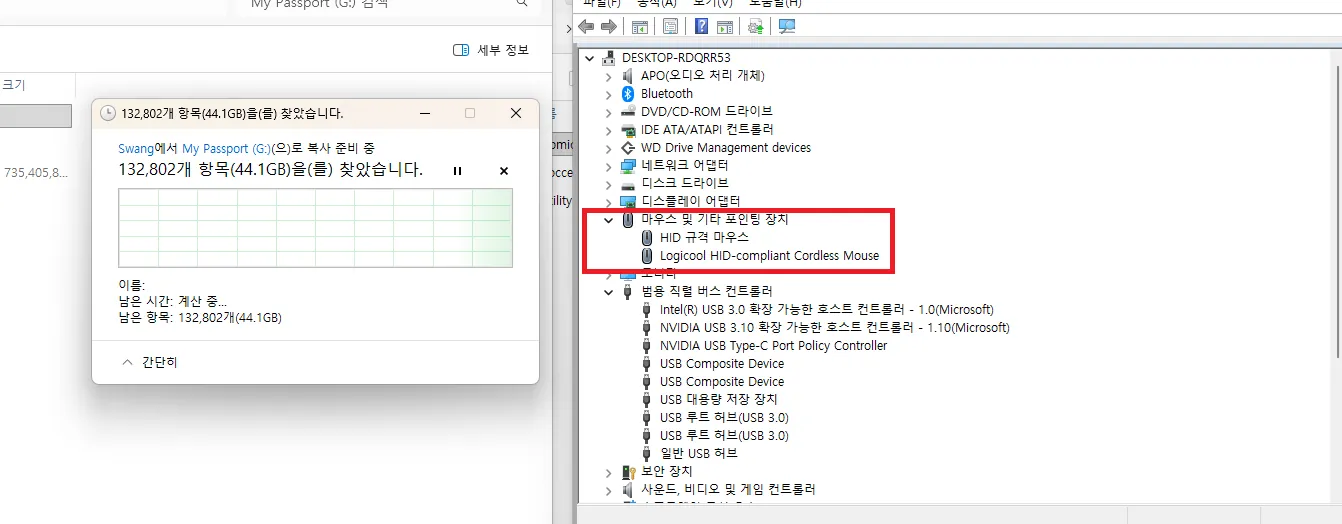1342x524 pixels.
Task: Open the 파일(F) menu
Action: click(x=600, y=3)
